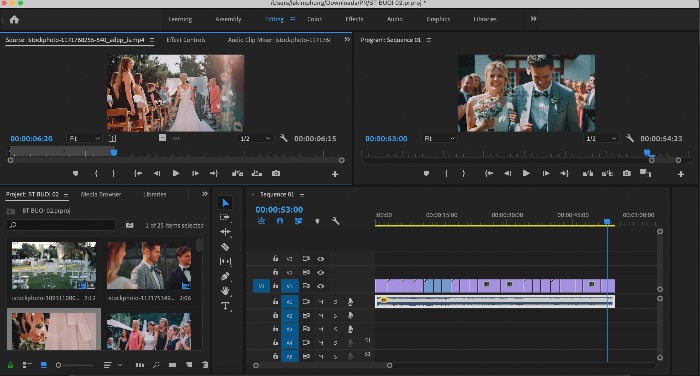Select the Slip tool
The image size is (700, 376).
click(225, 261)
